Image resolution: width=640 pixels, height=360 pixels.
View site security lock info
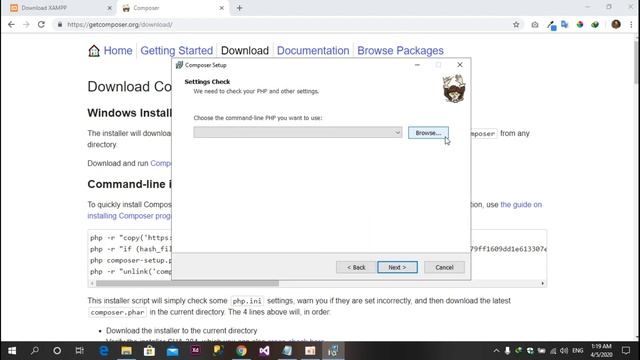pyautogui.click(x=60, y=24)
